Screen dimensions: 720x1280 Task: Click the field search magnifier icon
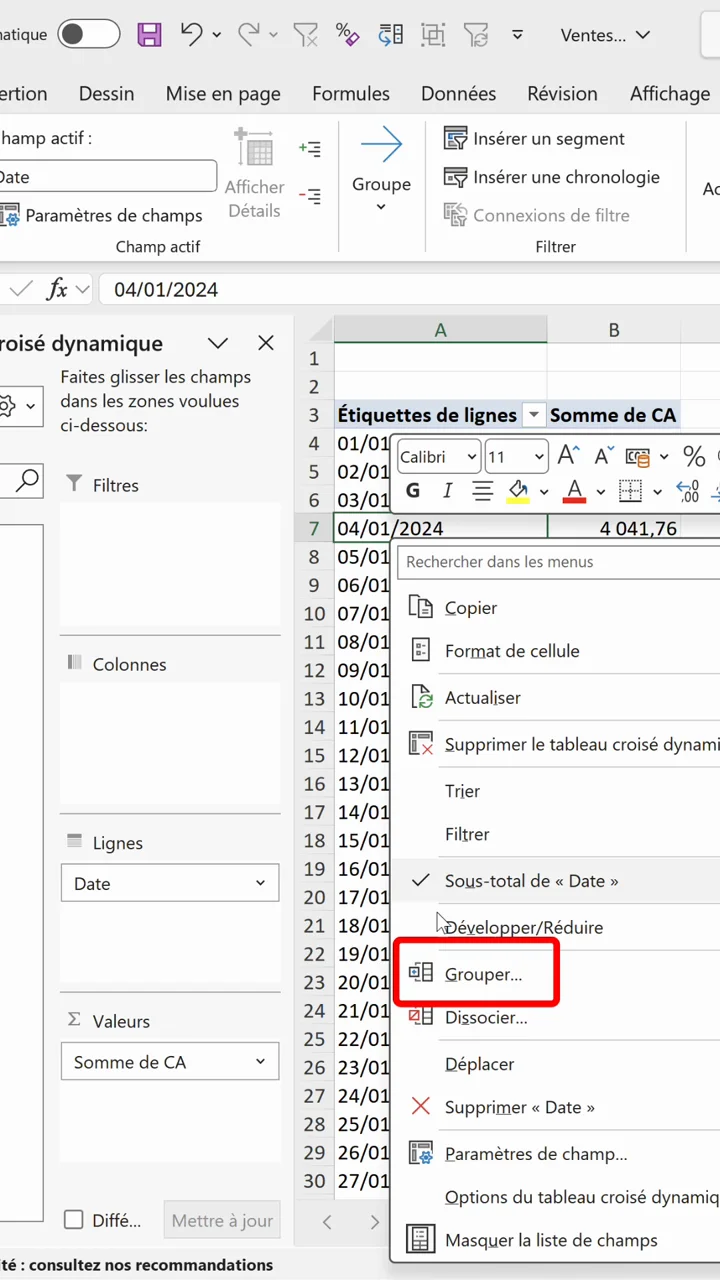(x=28, y=481)
